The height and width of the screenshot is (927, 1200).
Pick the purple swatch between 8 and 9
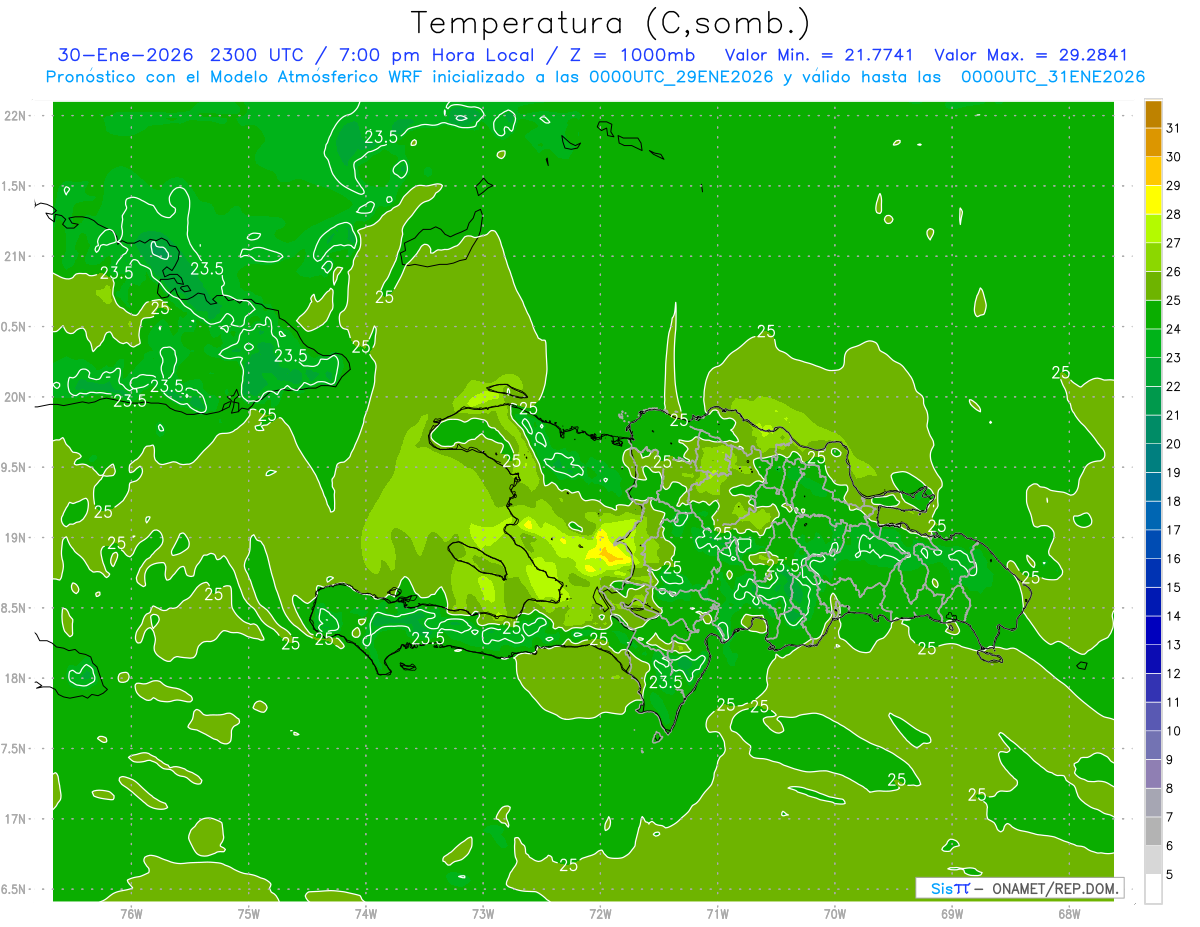(x=1153, y=774)
